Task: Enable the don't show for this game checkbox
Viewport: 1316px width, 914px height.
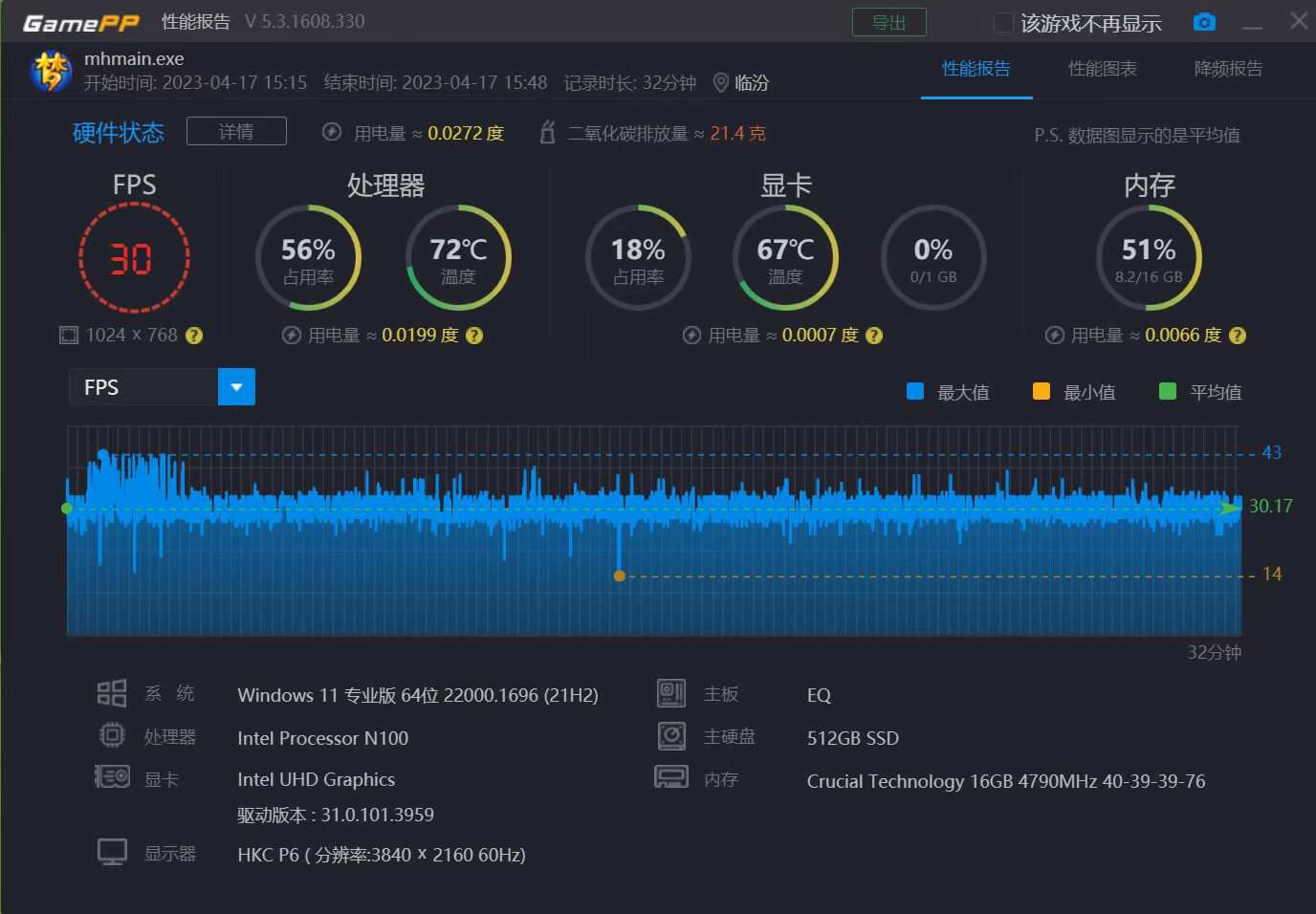Action: coord(1003,23)
